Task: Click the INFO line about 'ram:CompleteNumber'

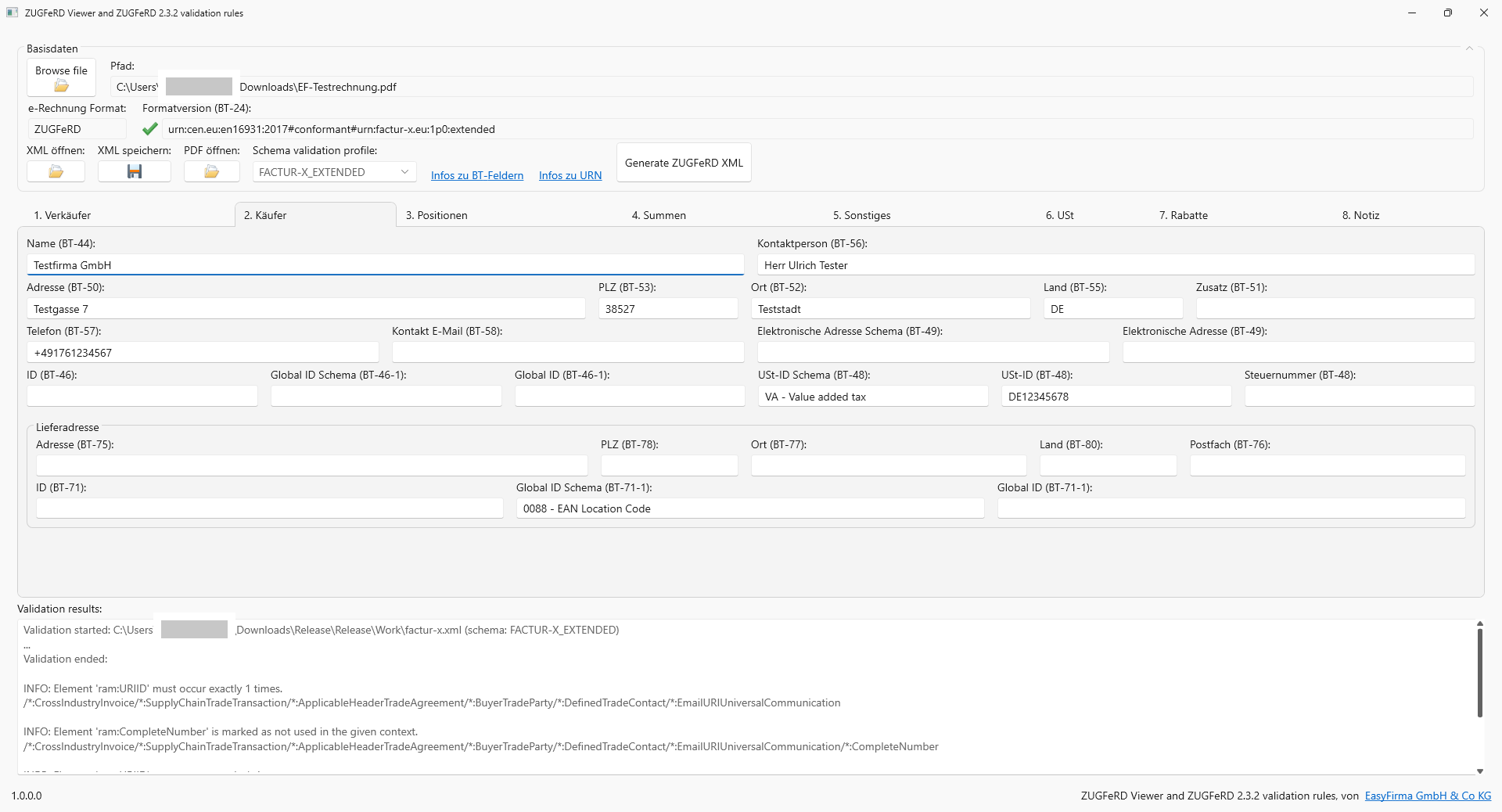Action: [x=221, y=731]
